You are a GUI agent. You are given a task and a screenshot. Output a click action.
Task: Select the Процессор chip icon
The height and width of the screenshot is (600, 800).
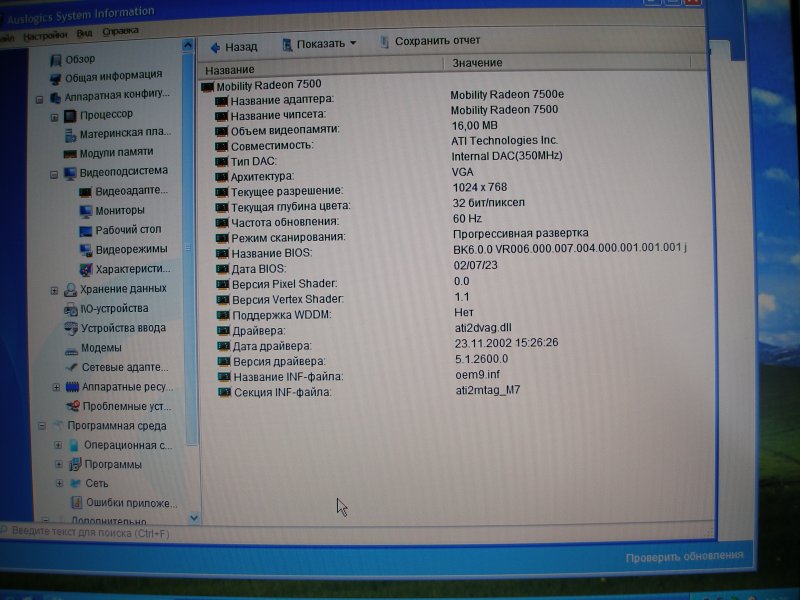(x=70, y=115)
